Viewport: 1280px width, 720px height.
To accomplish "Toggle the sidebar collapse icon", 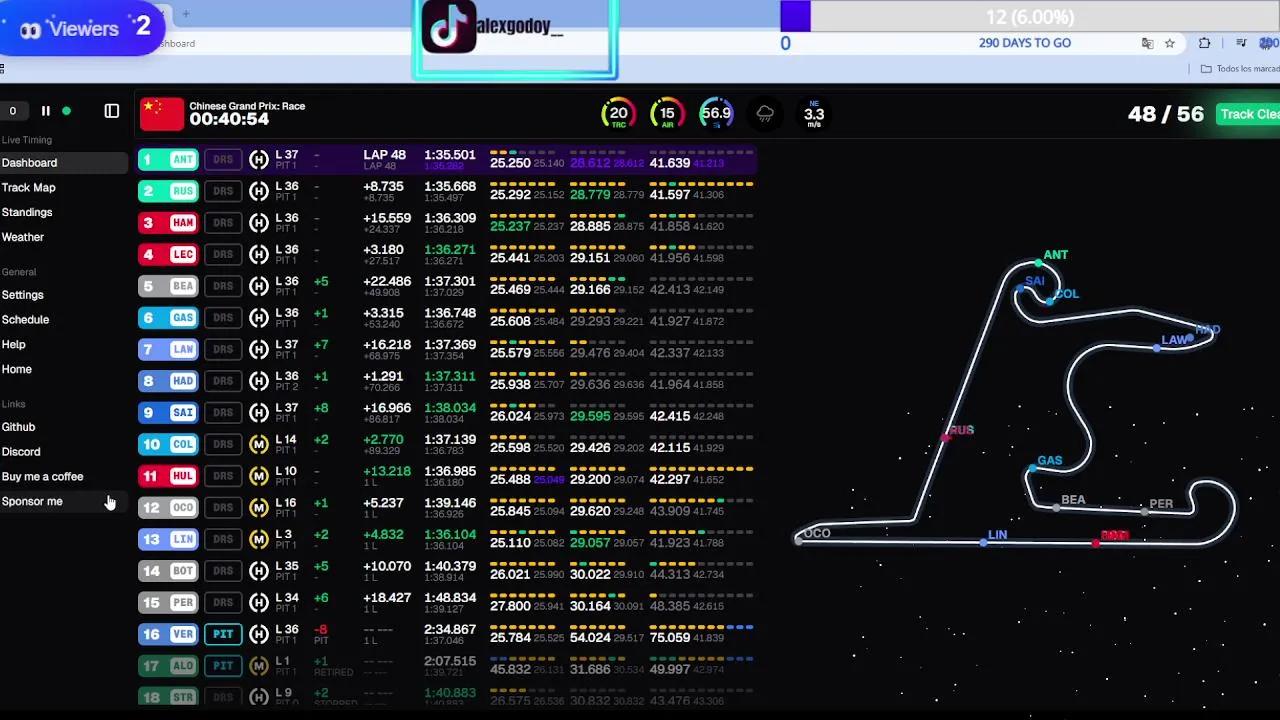I will click(x=112, y=111).
